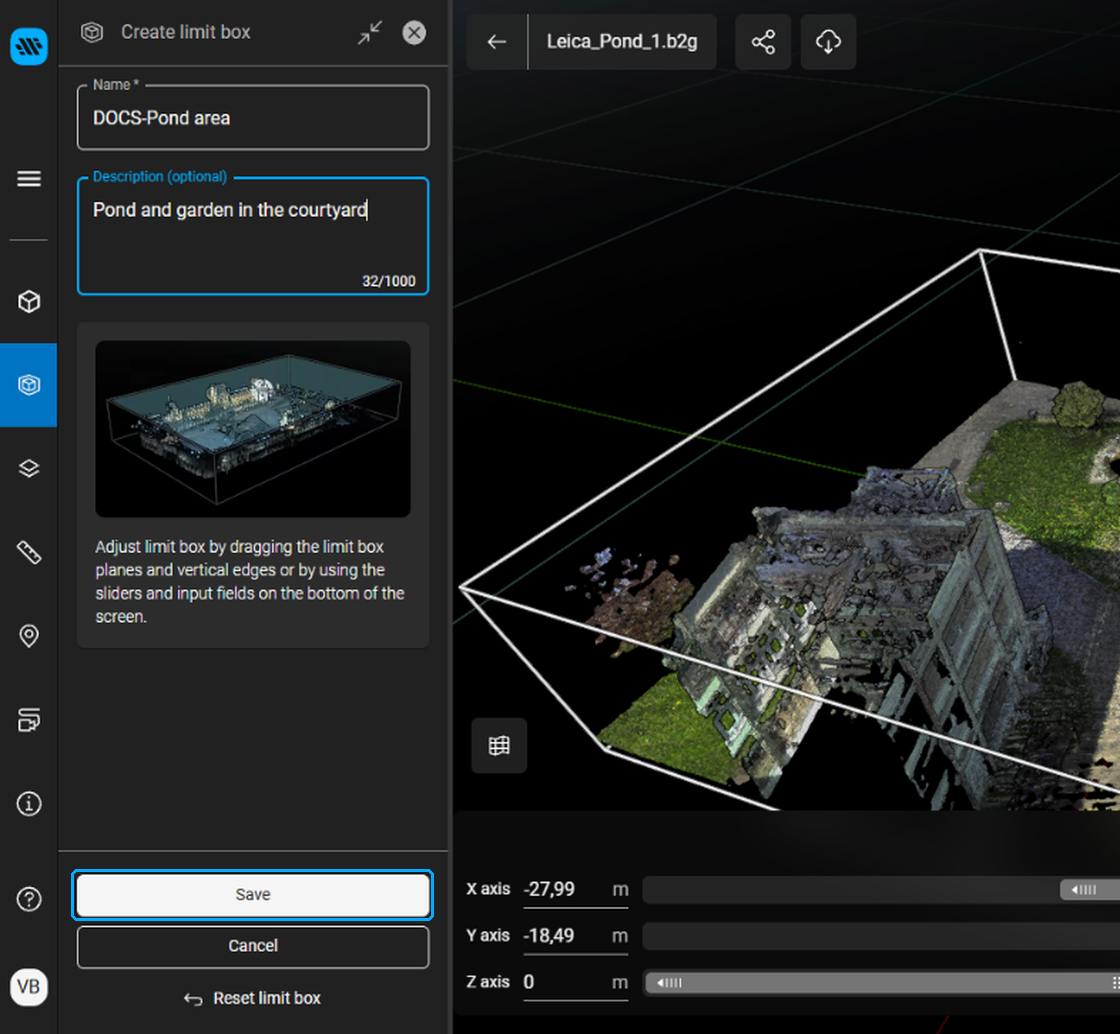
Task: Open the help question mark icon
Action: click(29, 899)
